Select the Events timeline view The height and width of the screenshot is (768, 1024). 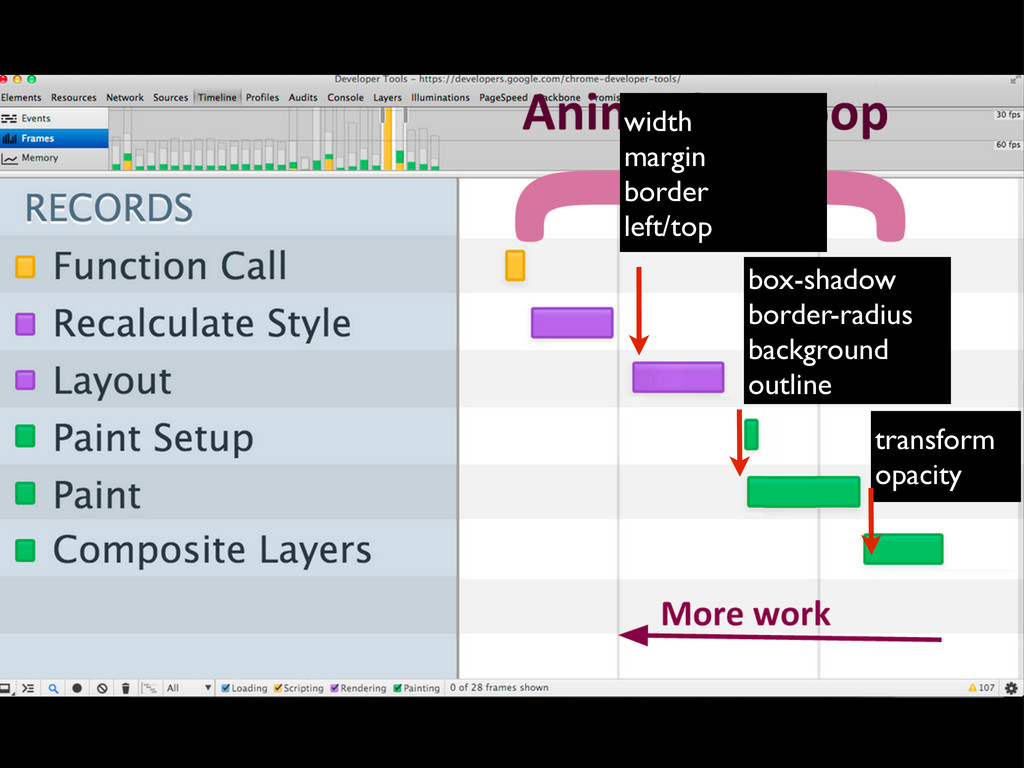35,118
